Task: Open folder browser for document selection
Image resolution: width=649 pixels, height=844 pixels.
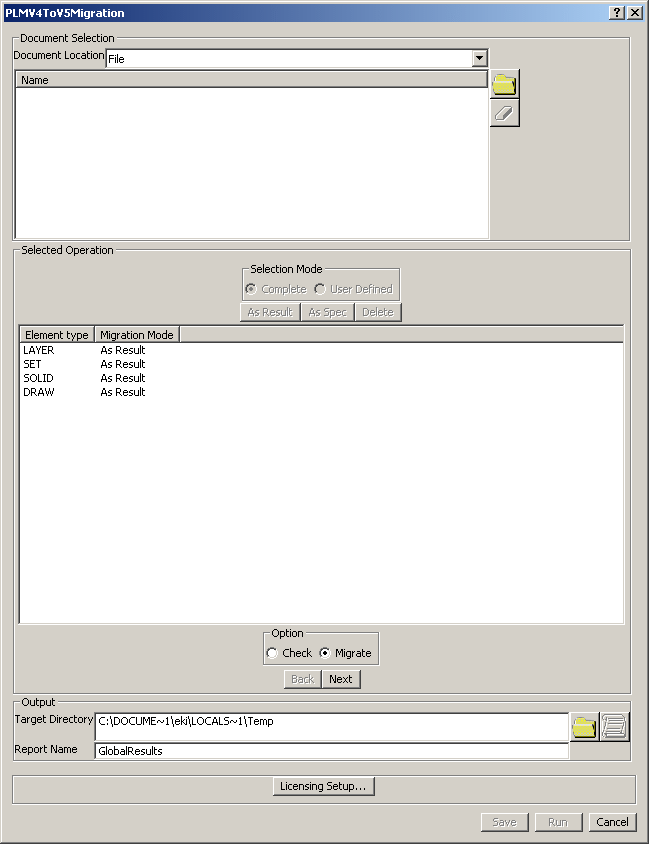Action: coord(505,83)
